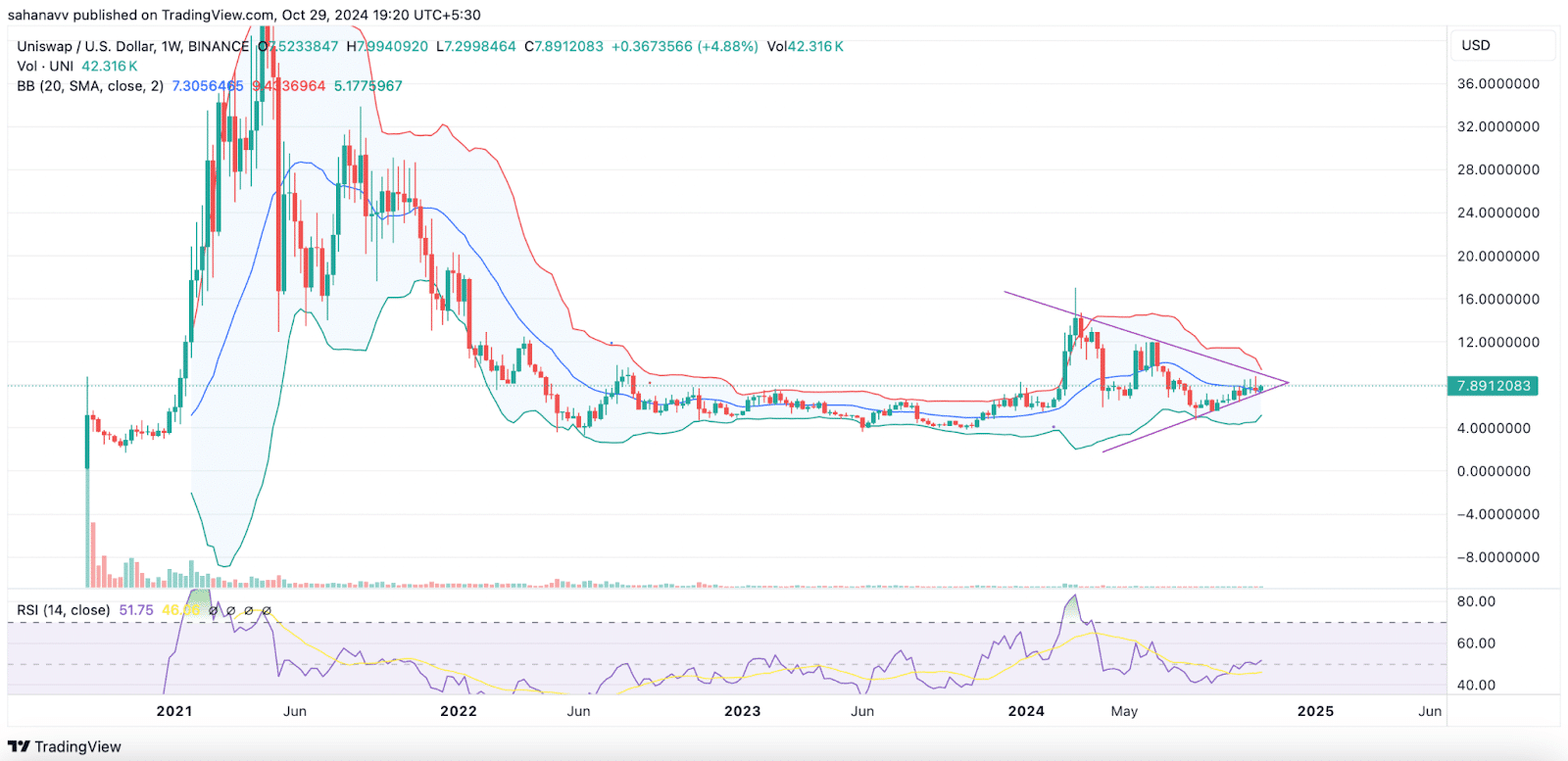Open the USD currency selector
Image resolution: width=1568 pixels, height=761 pixels.
coord(1500,45)
